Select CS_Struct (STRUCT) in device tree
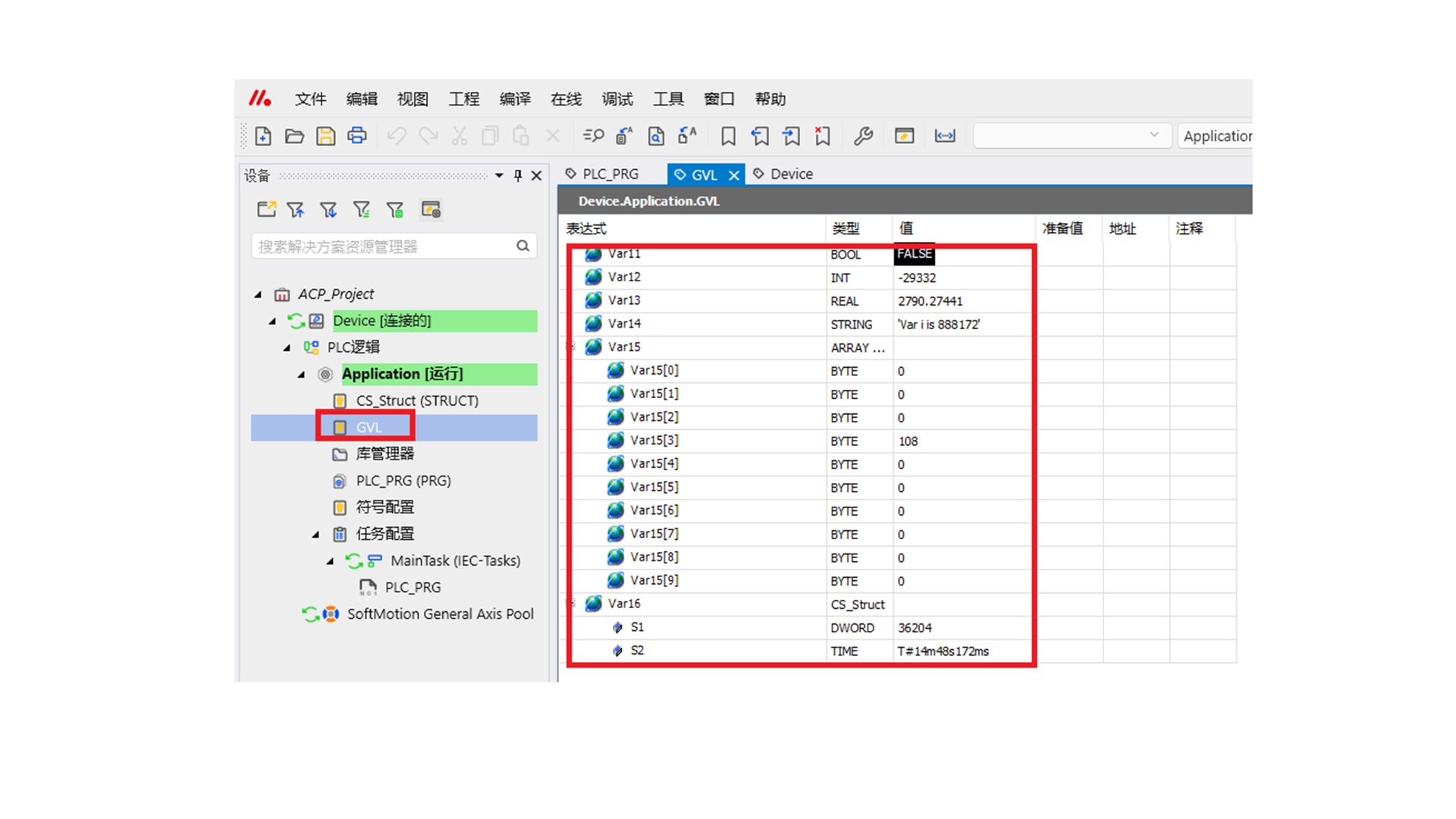The height and width of the screenshot is (819, 1456). point(416,400)
